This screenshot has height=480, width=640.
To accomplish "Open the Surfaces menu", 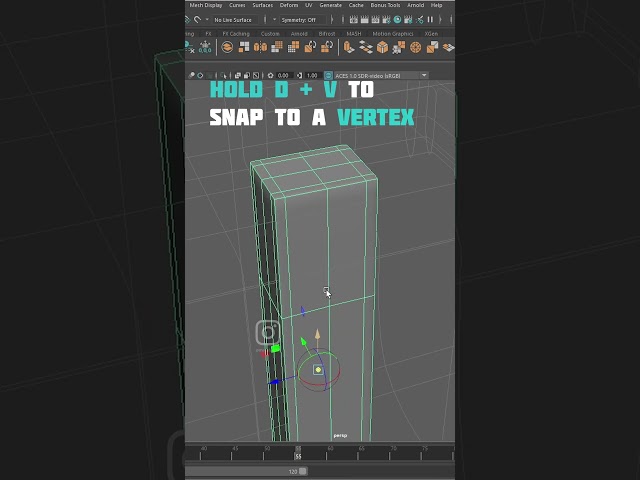I will 262,5.
